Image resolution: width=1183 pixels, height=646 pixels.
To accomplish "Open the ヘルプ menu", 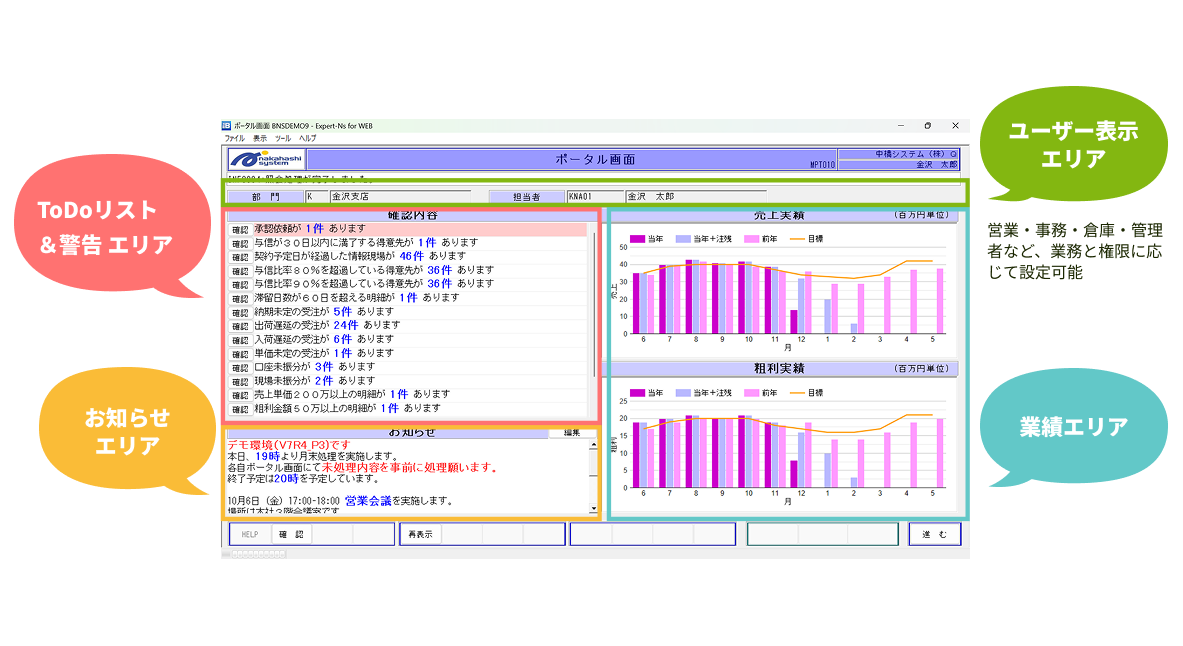I will tap(308, 138).
